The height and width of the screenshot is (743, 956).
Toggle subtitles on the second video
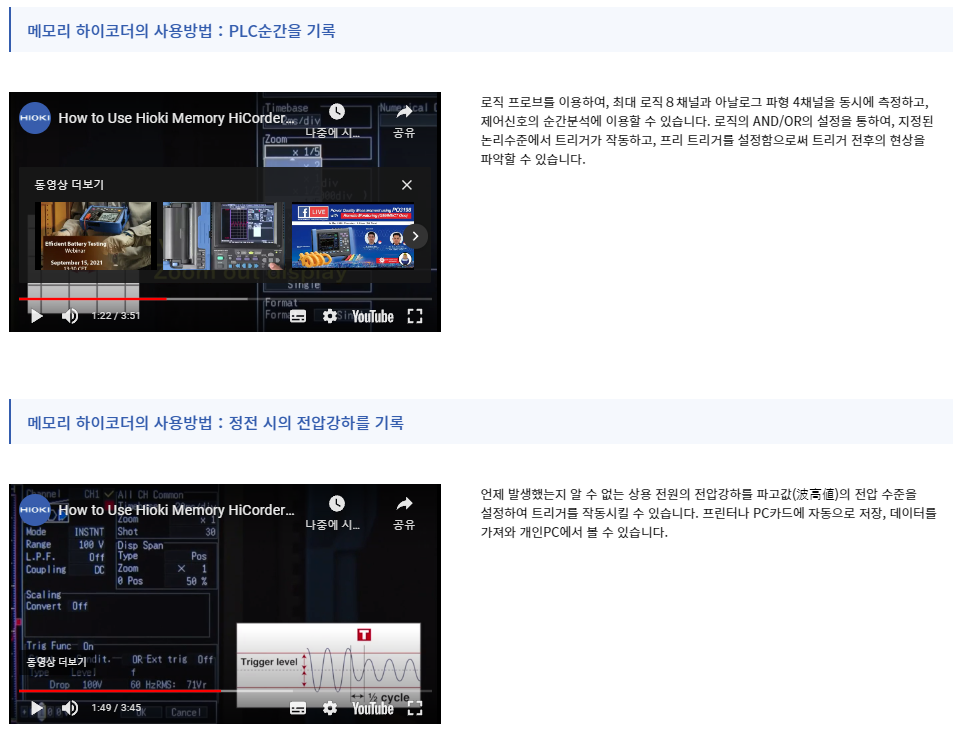click(x=298, y=708)
